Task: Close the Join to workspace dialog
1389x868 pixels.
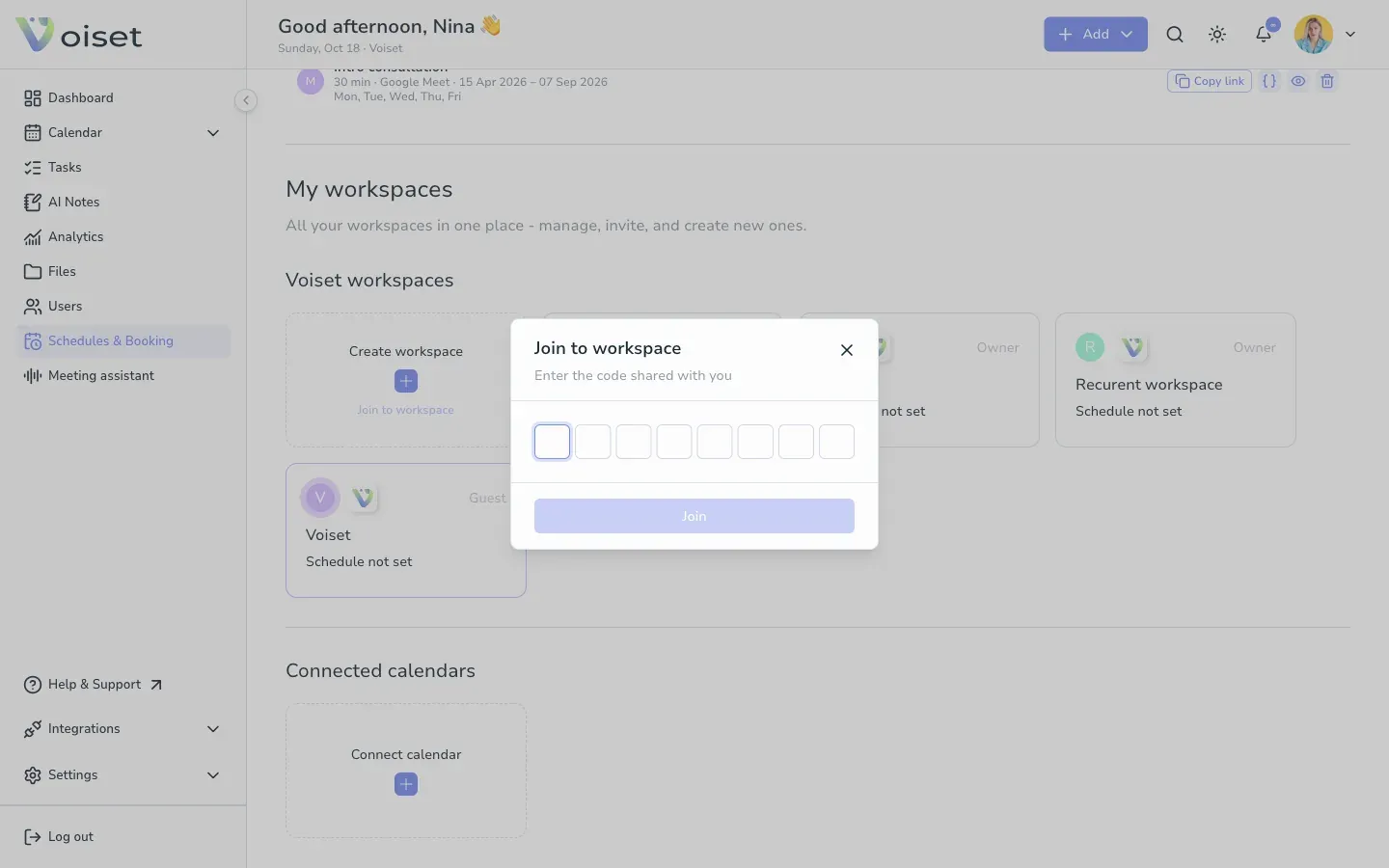Action: 847,350
